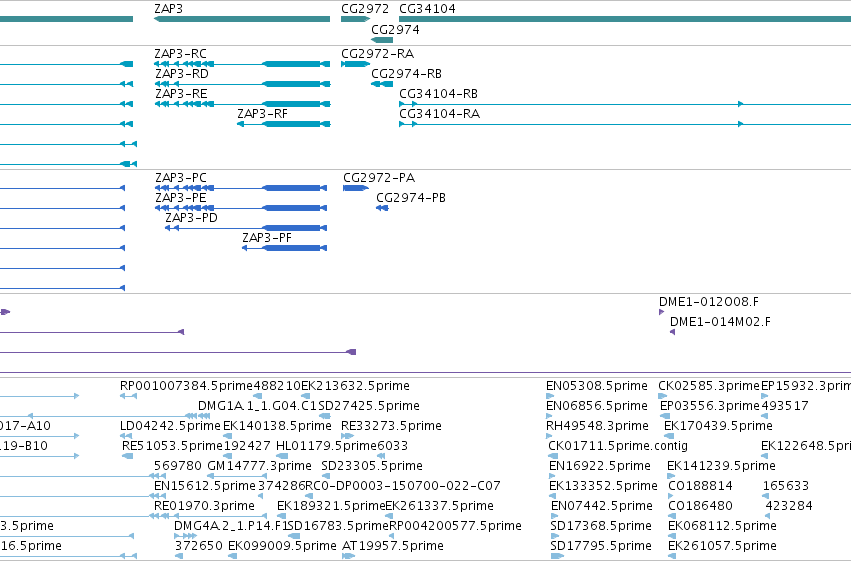Viewport: 851px width, 561px height.
Task: Click EST EN07442.5prime
Action: click(x=602, y=507)
